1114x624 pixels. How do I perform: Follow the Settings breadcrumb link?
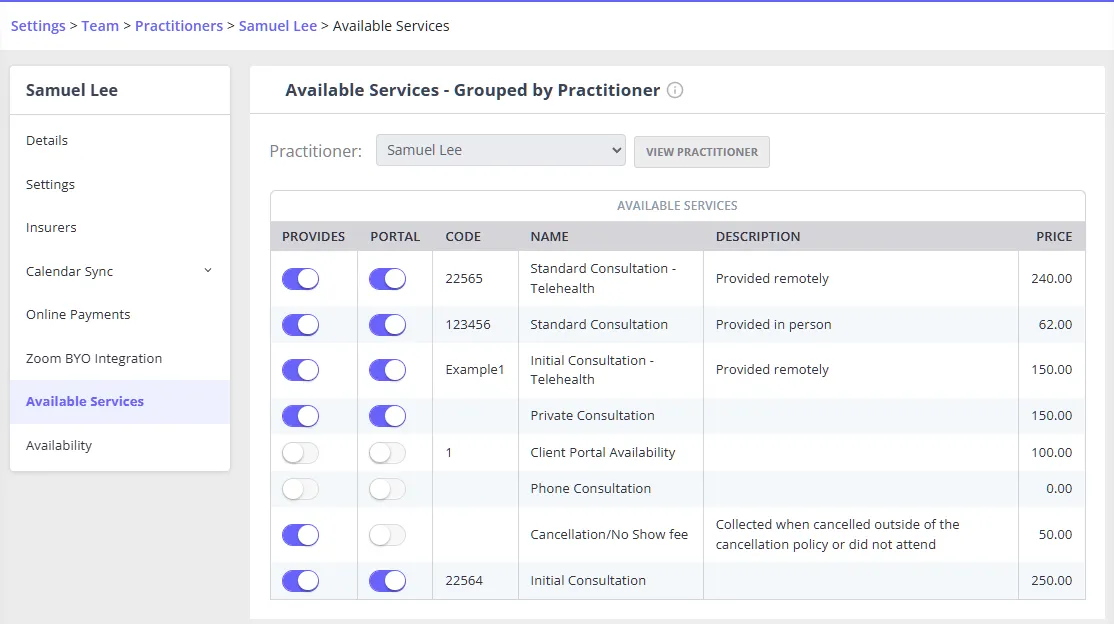click(x=38, y=26)
